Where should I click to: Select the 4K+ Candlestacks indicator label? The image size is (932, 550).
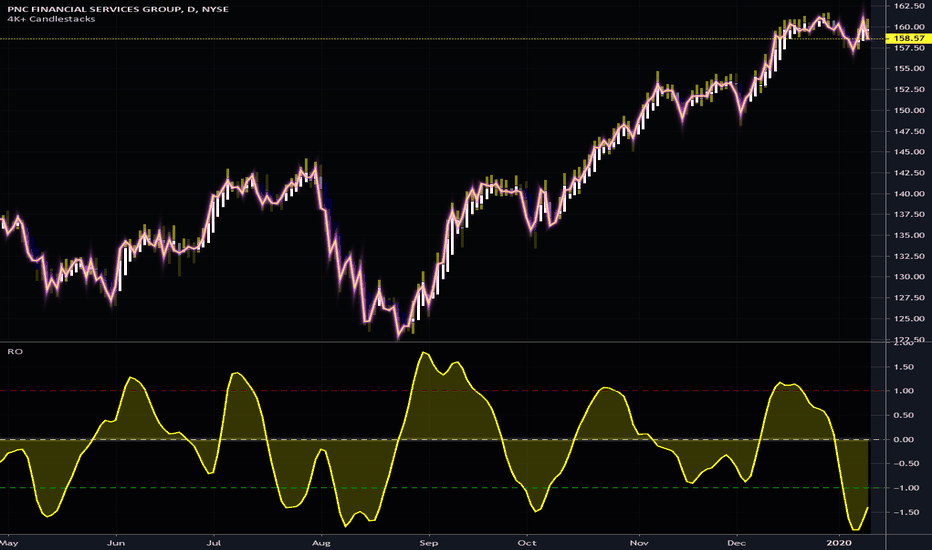click(51, 19)
